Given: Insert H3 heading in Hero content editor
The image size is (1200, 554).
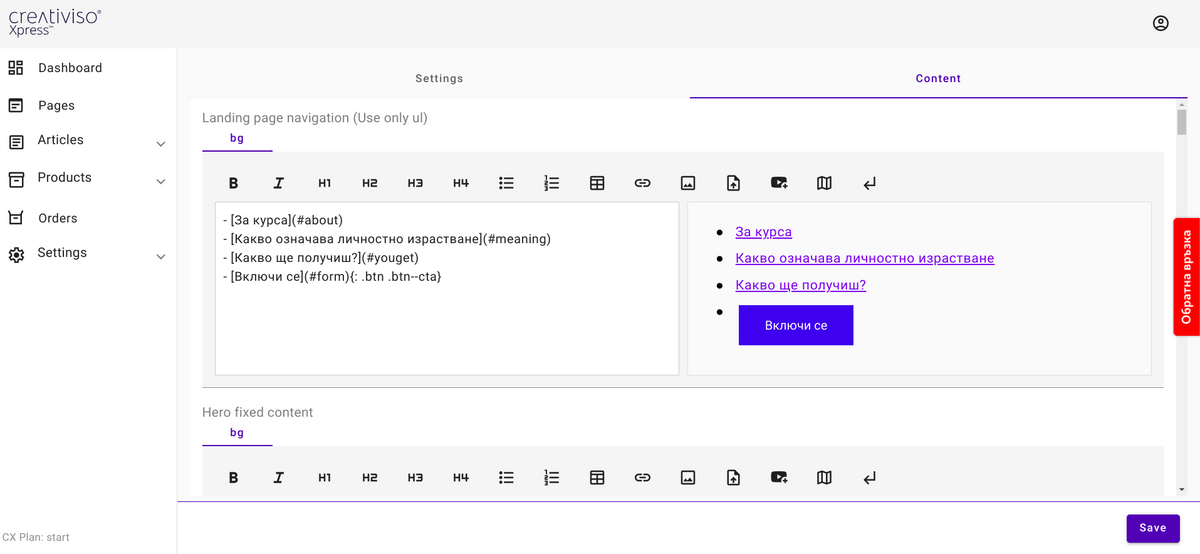Looking at the screenshot, I should pyautogui.click(x=415, y=478).
